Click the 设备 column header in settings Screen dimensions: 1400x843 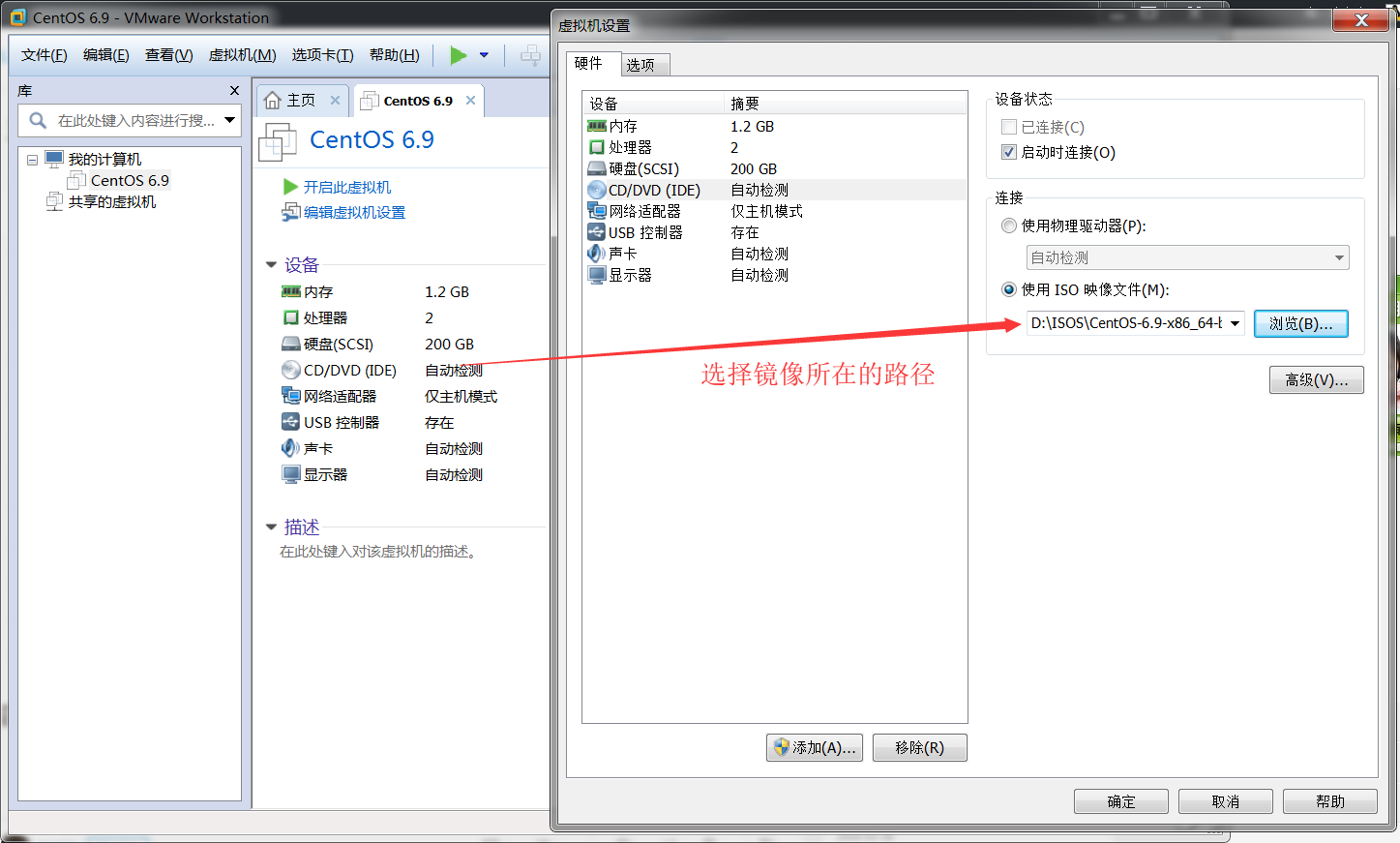coord(653,104)
